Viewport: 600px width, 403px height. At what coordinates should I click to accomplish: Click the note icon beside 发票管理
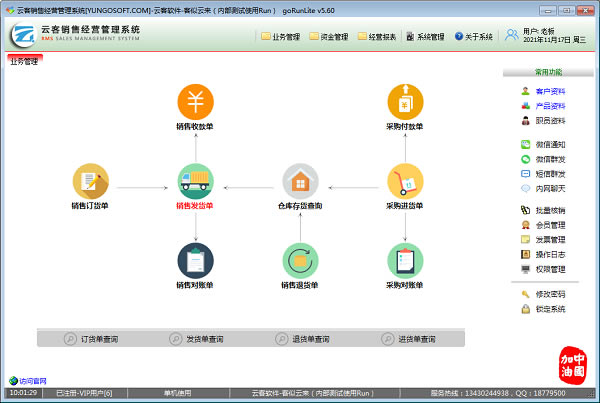526,240
